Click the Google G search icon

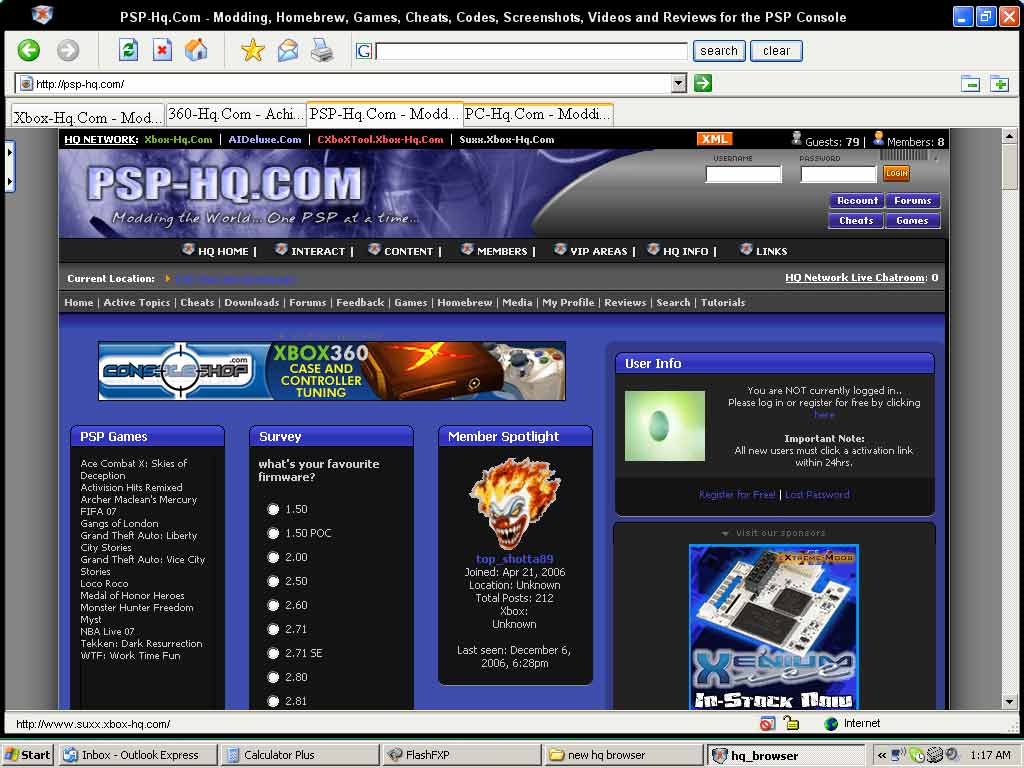coord(364,51)
